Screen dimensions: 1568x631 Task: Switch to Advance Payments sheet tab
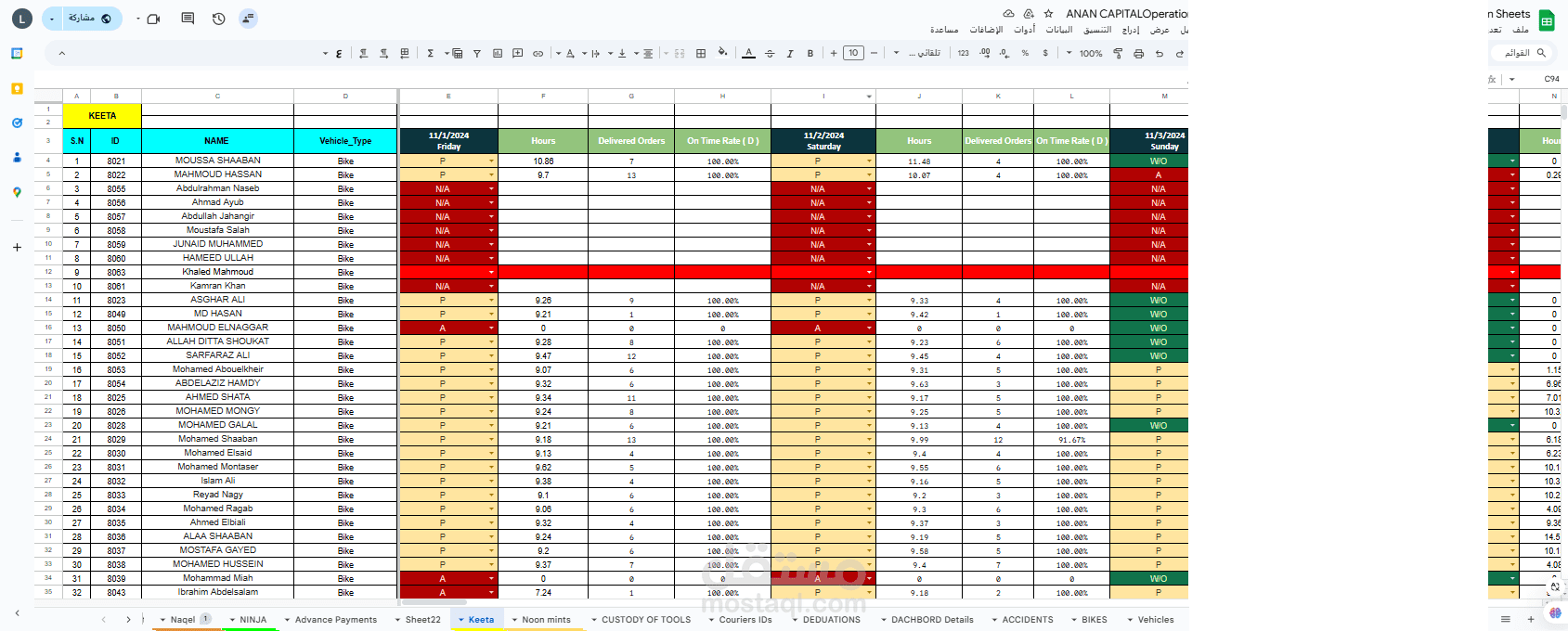click(335, 620)
